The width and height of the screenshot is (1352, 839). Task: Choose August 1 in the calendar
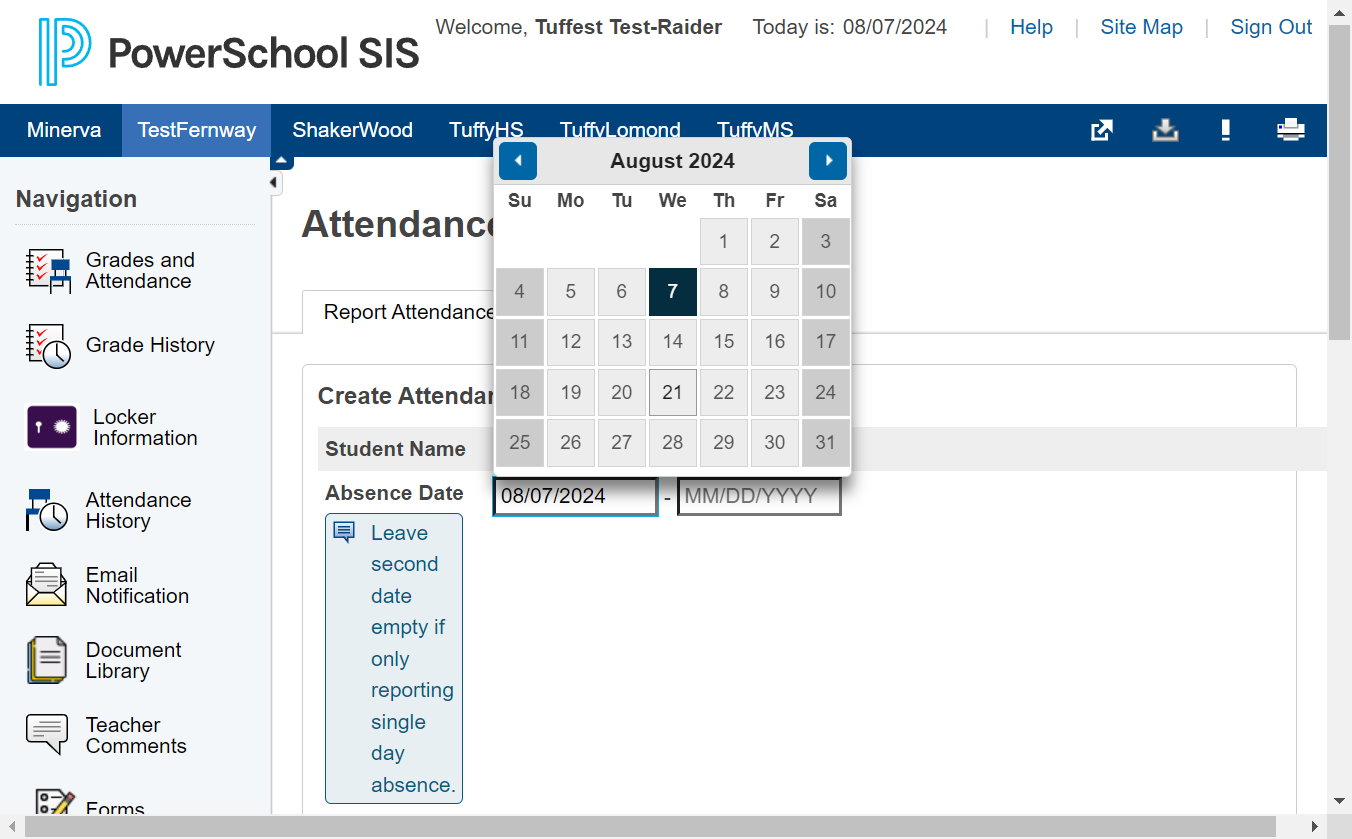[x=724, y=242]
